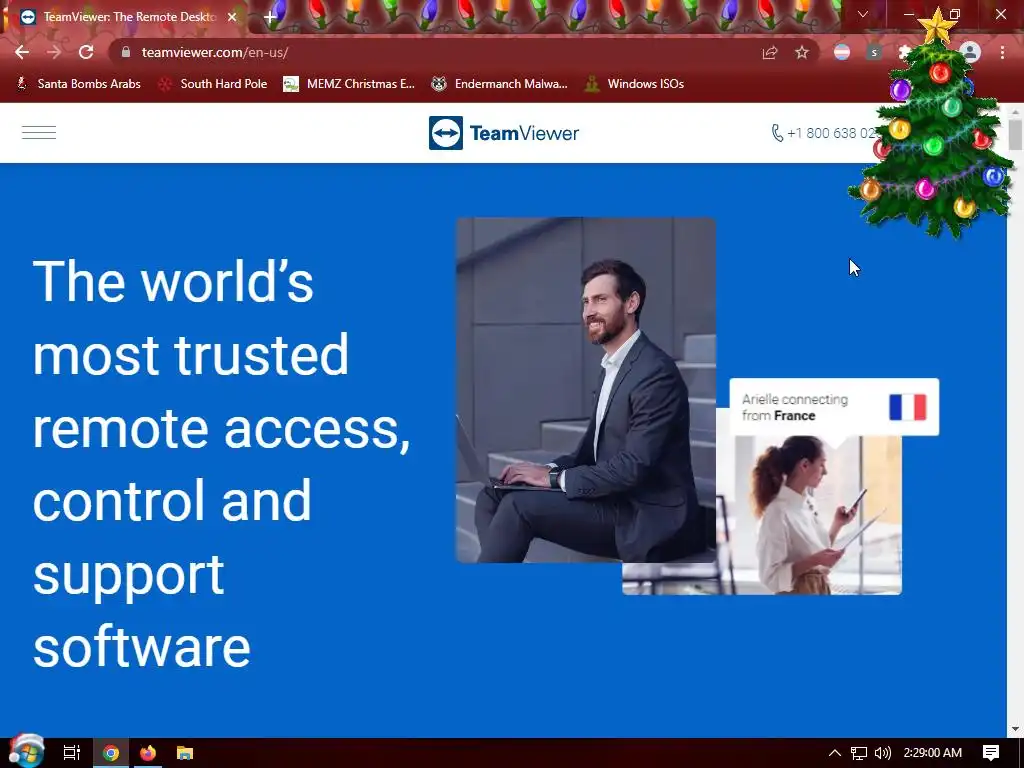Click the hero headline text

pyautogui.click(x=221, y=463)
